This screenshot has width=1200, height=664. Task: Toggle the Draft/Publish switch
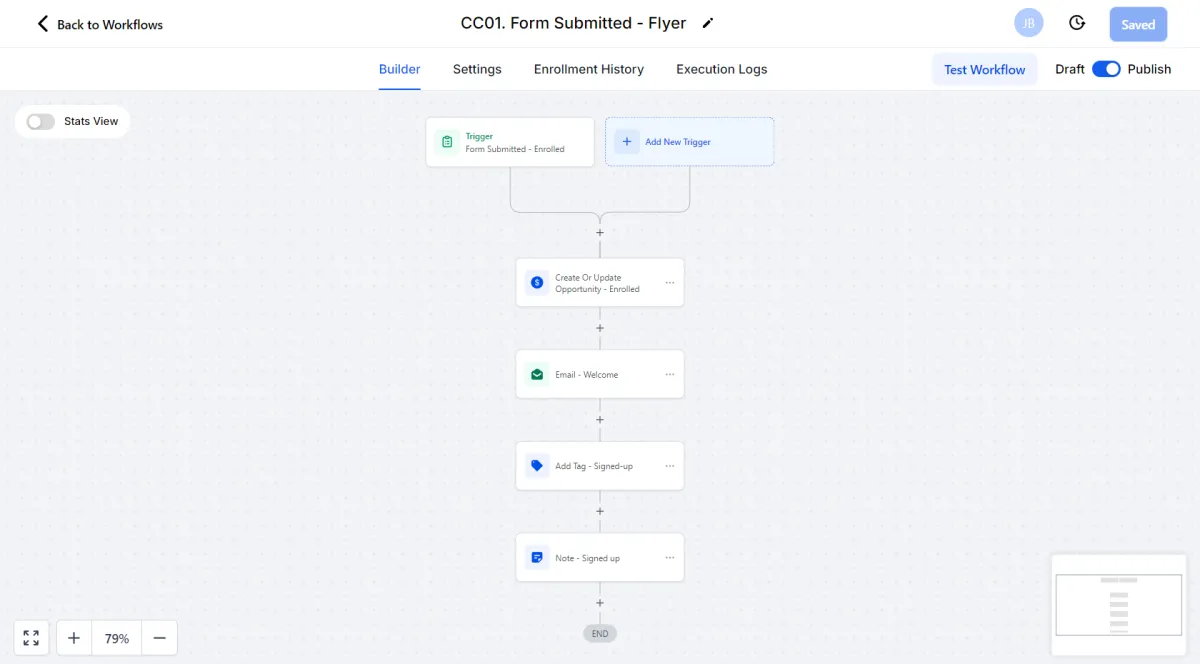(1106, 69)
